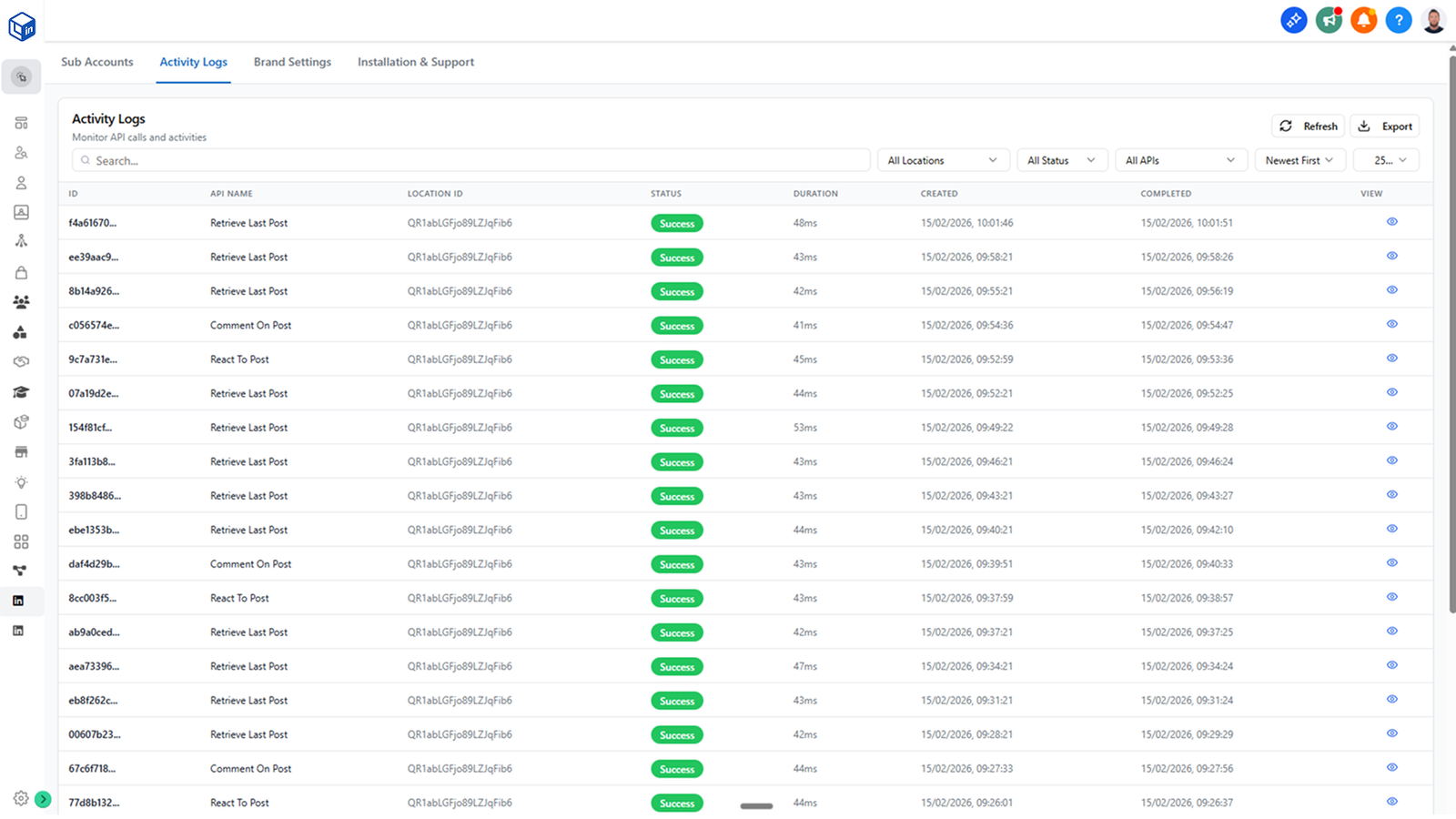The image size is (1456, 819).
Task: Open the notifications bell icon
Action: (x=1363, y=20)
